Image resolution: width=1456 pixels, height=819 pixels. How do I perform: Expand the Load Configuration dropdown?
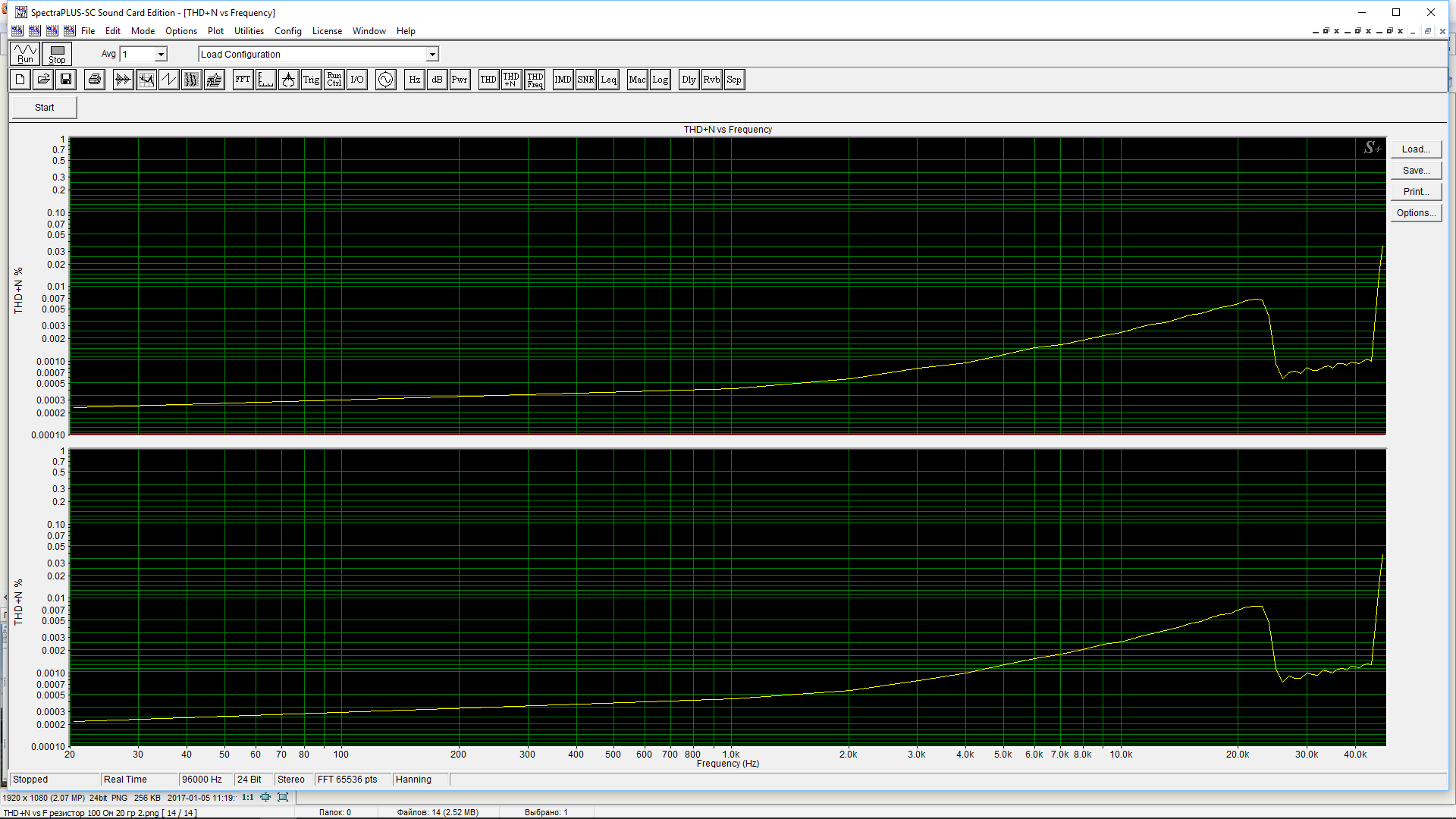pos(432,55)
